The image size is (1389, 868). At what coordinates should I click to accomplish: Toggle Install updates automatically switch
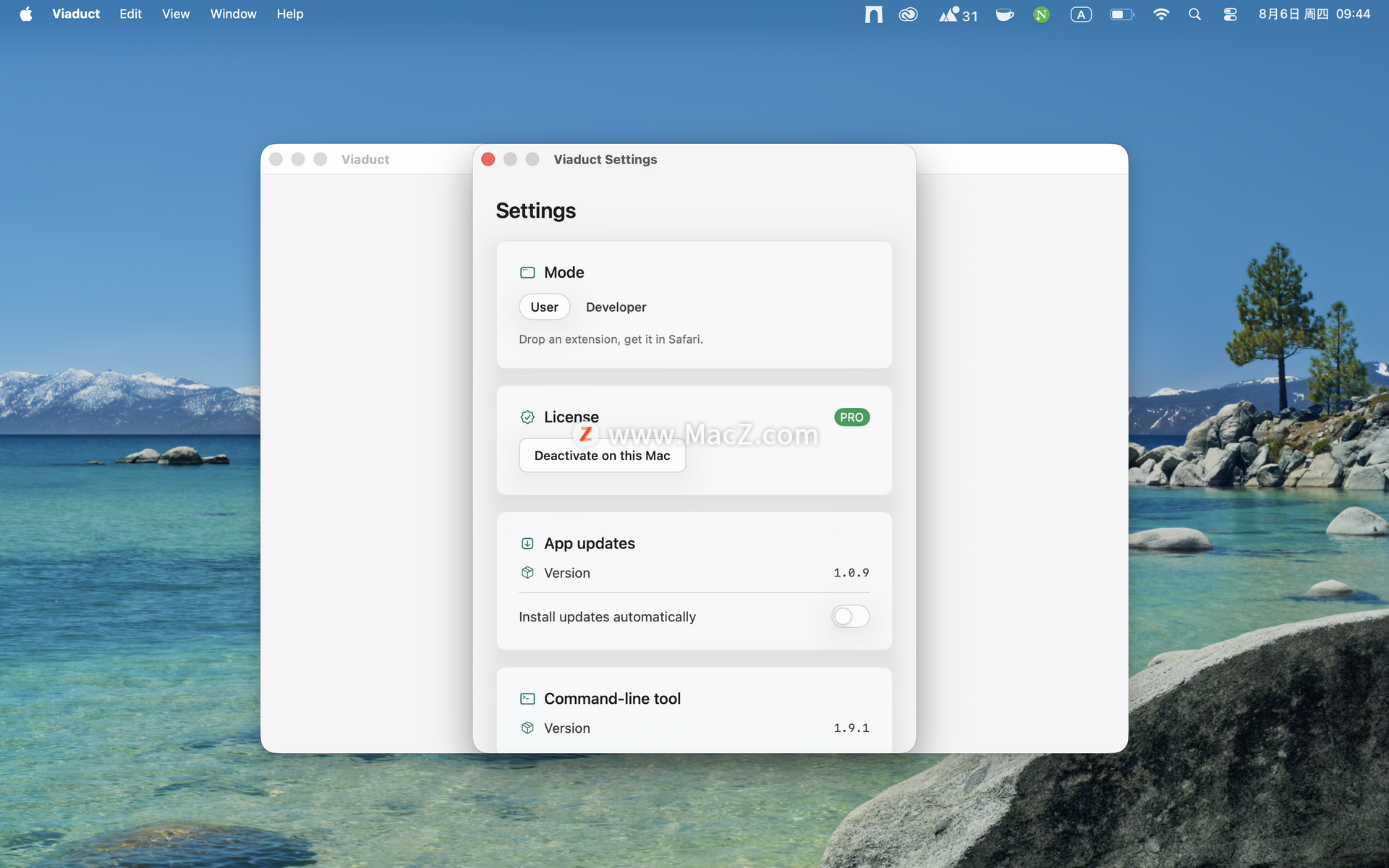pos(850,616)
